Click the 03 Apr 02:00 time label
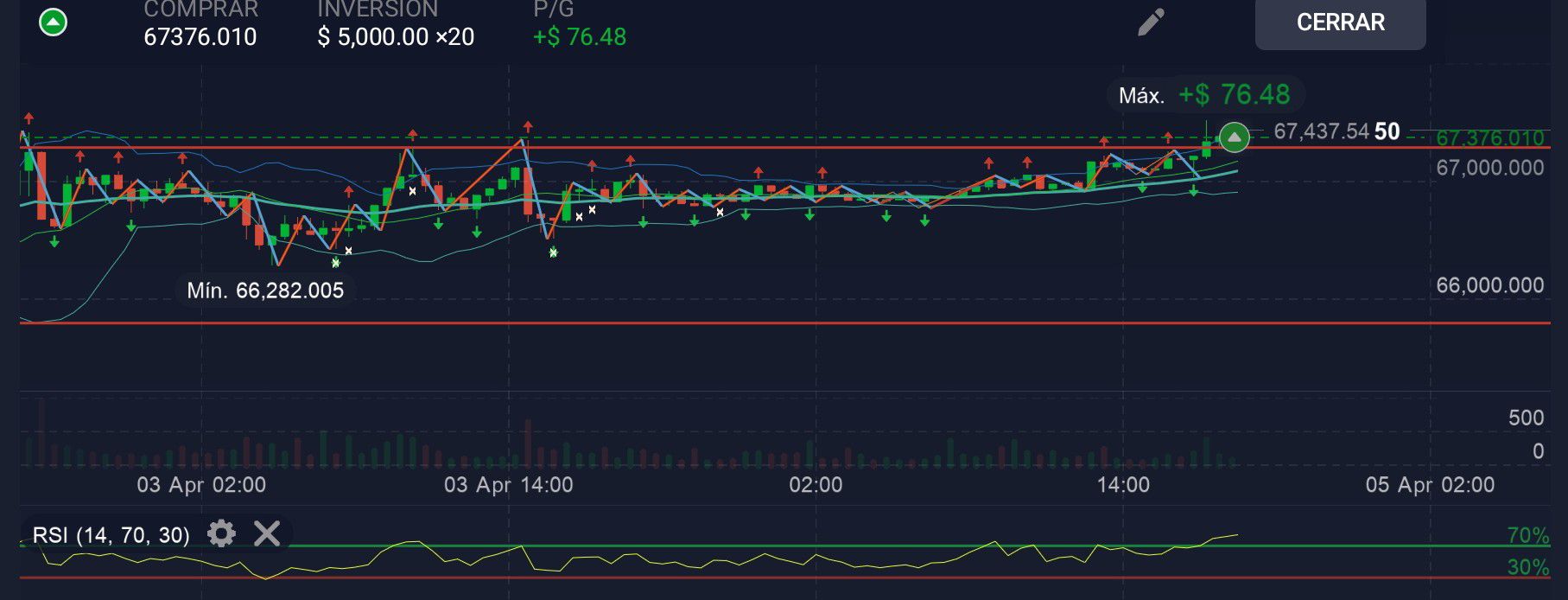The height and width of the screenshot is (600, 1568). (201, 484)
